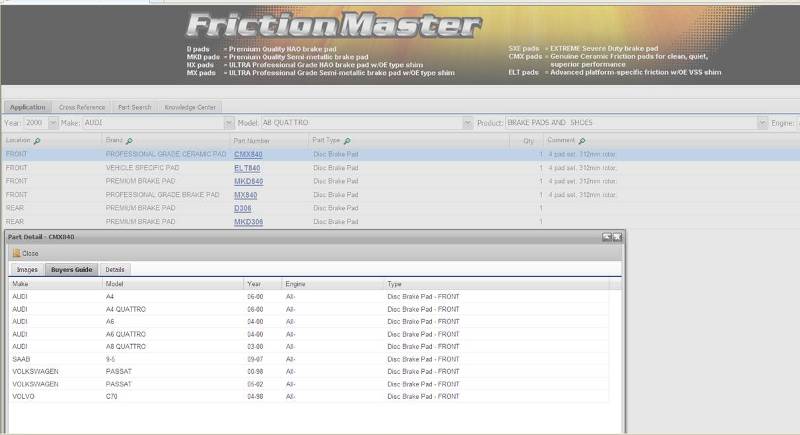
Task: Maximize the Part Detail panel
Action: (607, 237)
